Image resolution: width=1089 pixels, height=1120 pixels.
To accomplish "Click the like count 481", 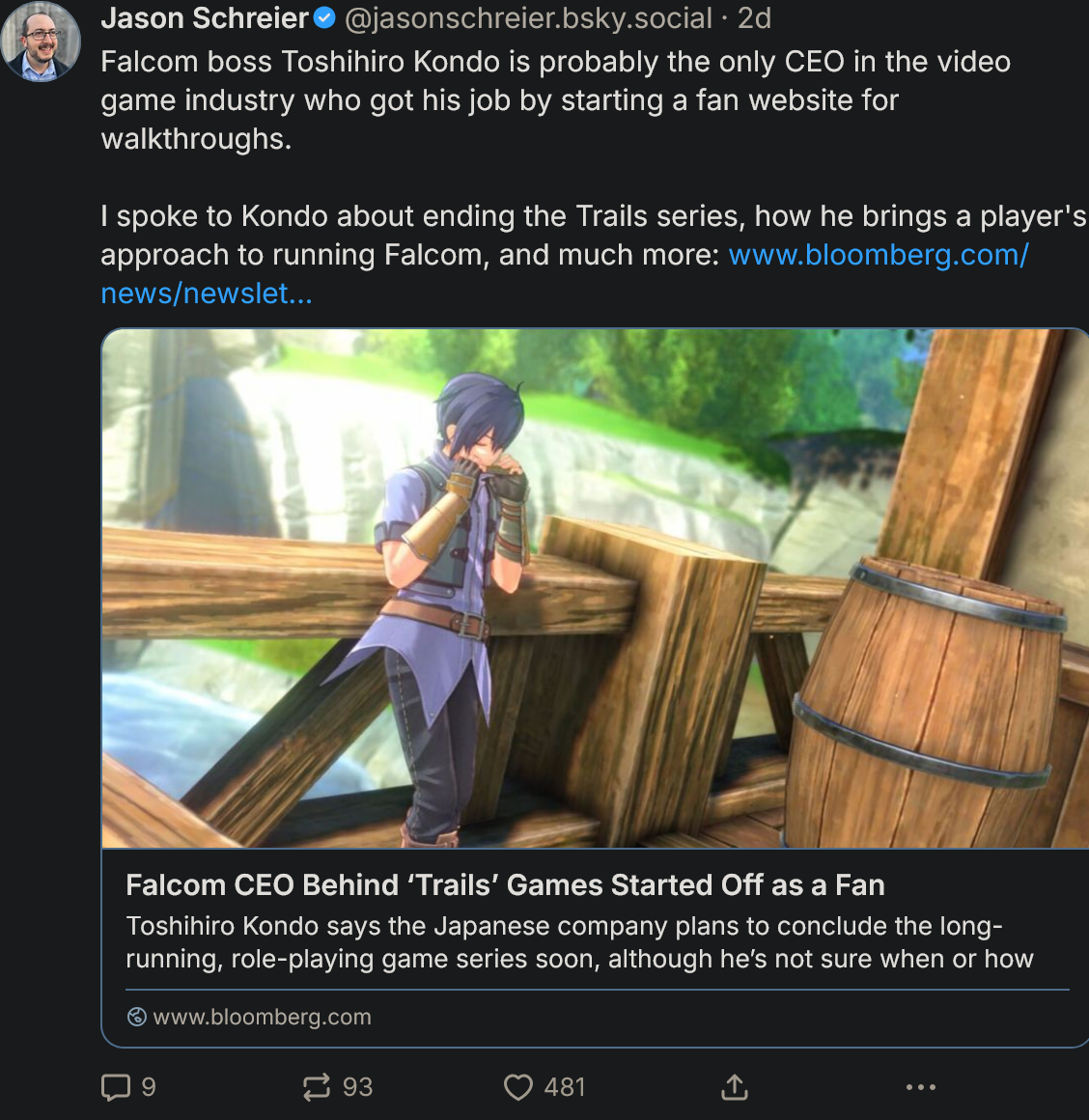I will pyautogui.click(x=565, y=1088).
